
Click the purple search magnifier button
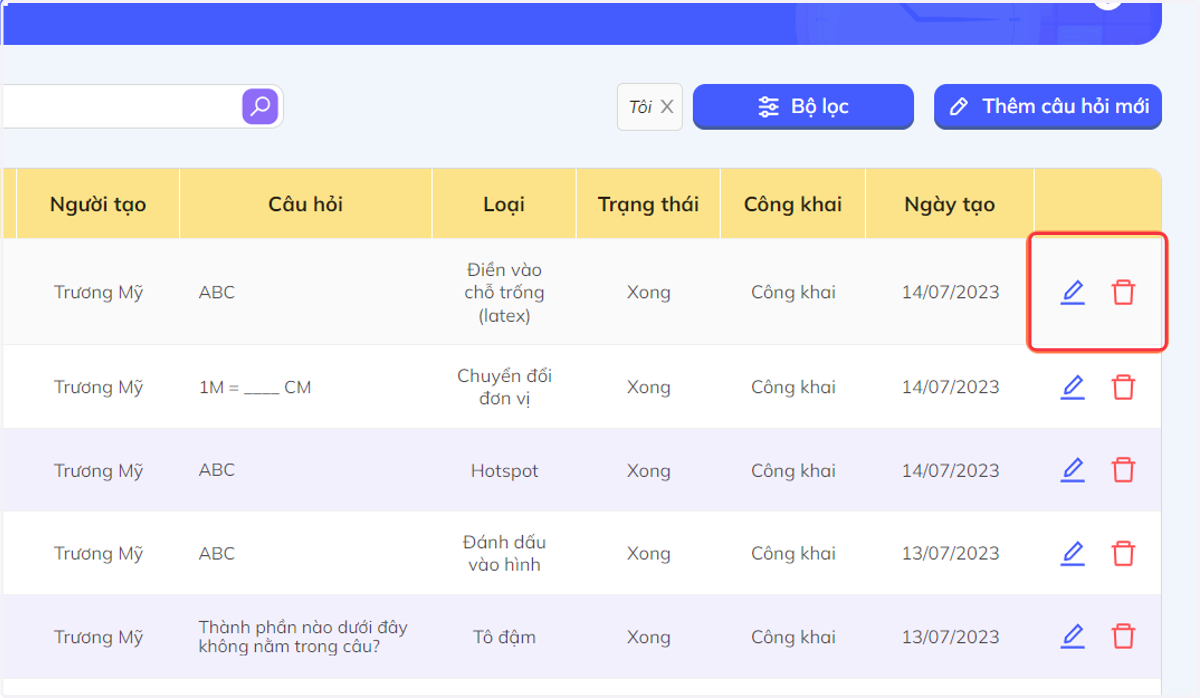(260, 106)
